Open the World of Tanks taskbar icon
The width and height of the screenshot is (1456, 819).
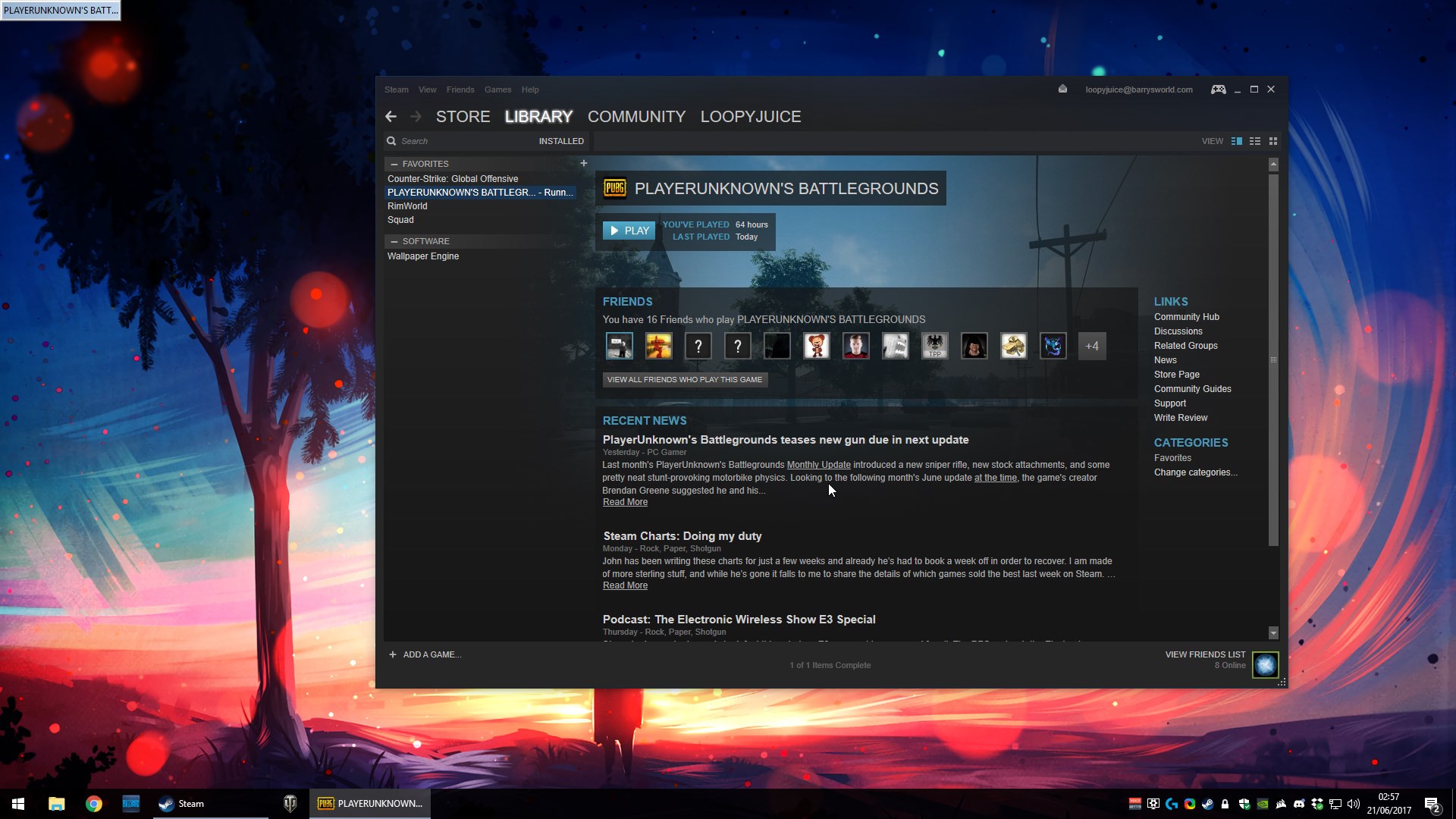pos(290,804)
